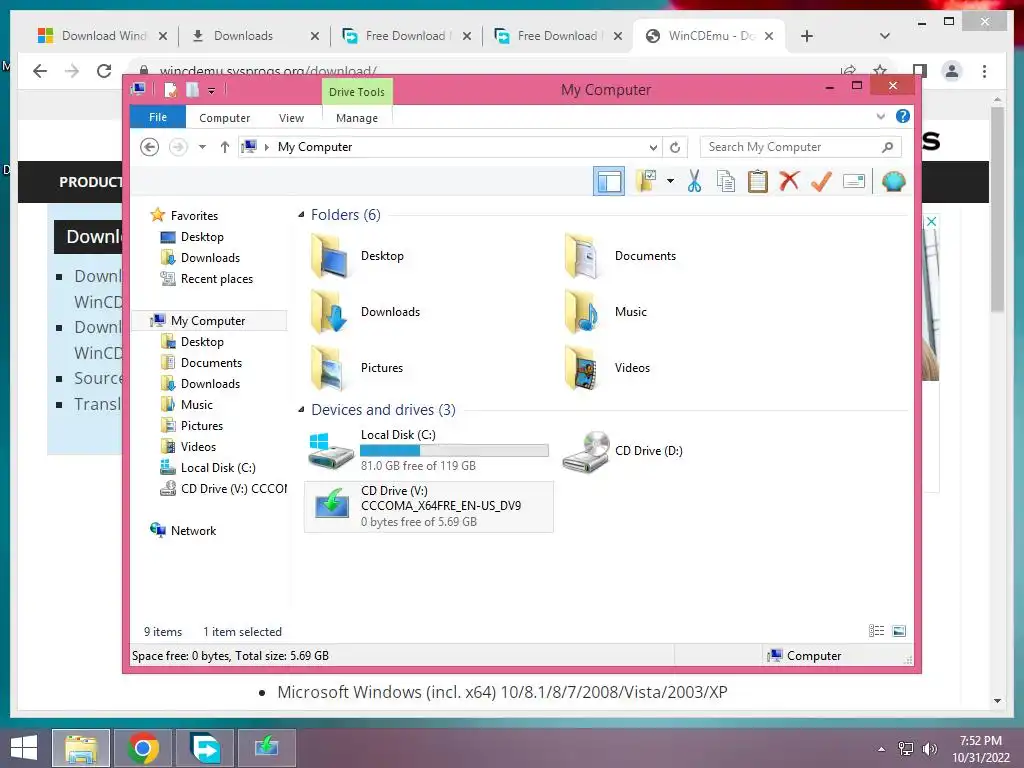Screen dimensions: 1024x768
Task: Go up one folder level
Action: pos(225,147)
